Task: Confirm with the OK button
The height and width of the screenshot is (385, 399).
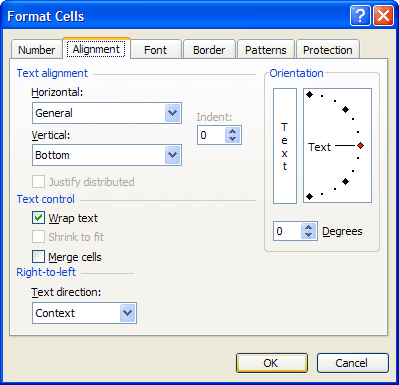Action: tap(272, 363)
